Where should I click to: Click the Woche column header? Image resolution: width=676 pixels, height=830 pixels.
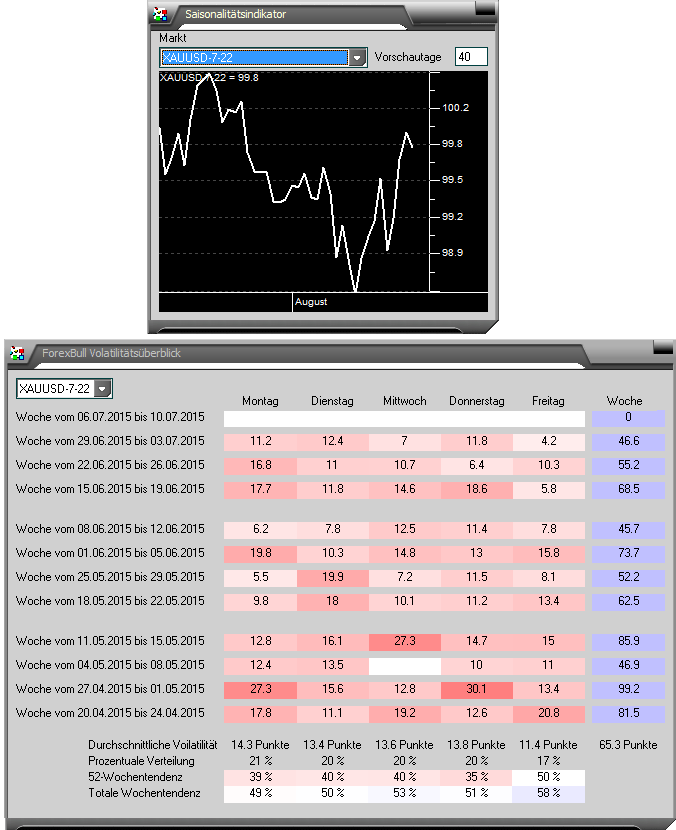point(625,401)
